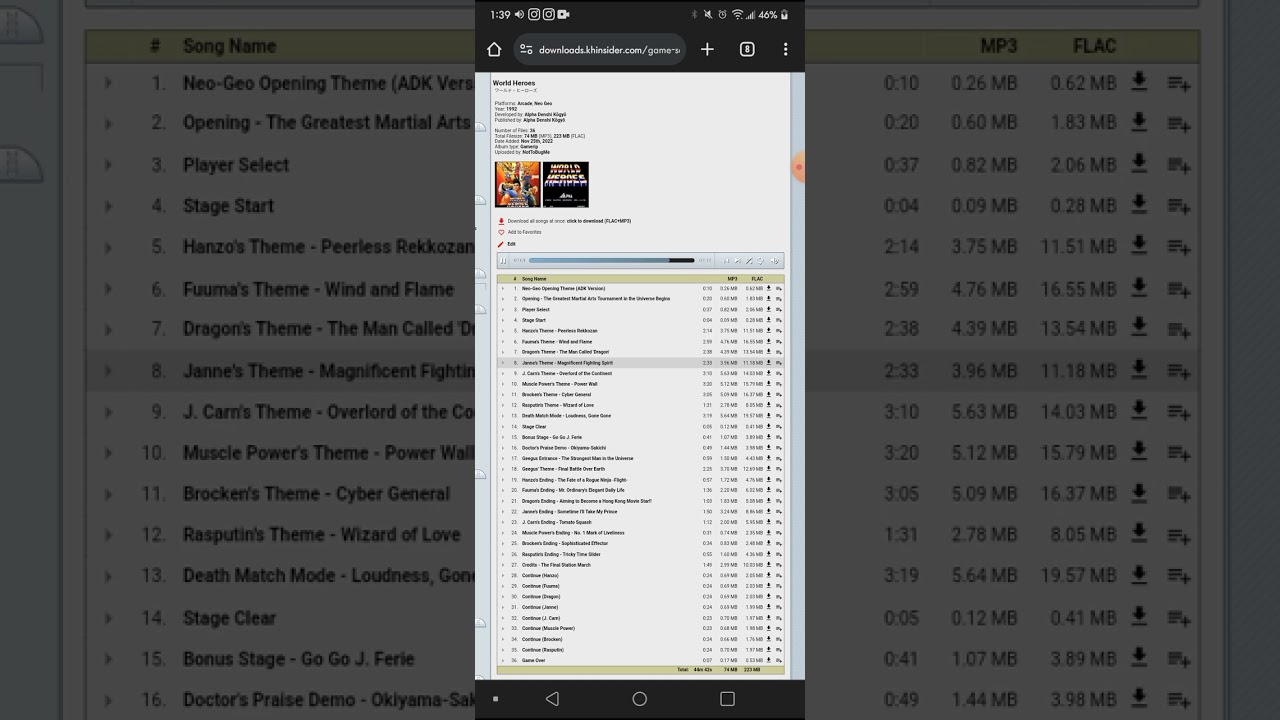Download Game Over track
Image resolution: width=1280 pixels, height=720 pixels.
tap(769, 660)
